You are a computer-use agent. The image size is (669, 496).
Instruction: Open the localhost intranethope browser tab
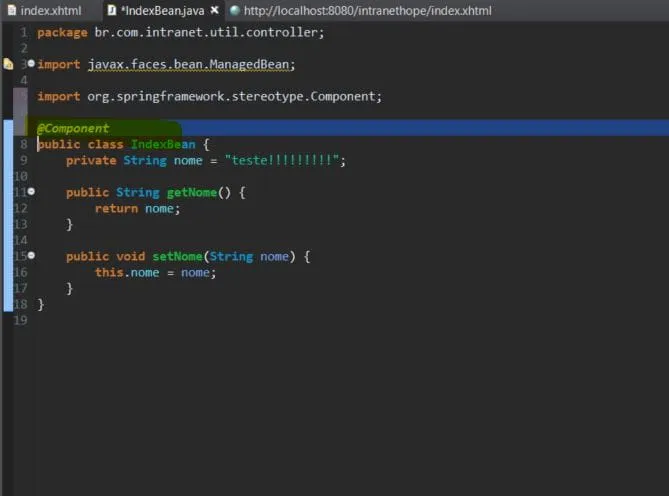pos(361,11)
